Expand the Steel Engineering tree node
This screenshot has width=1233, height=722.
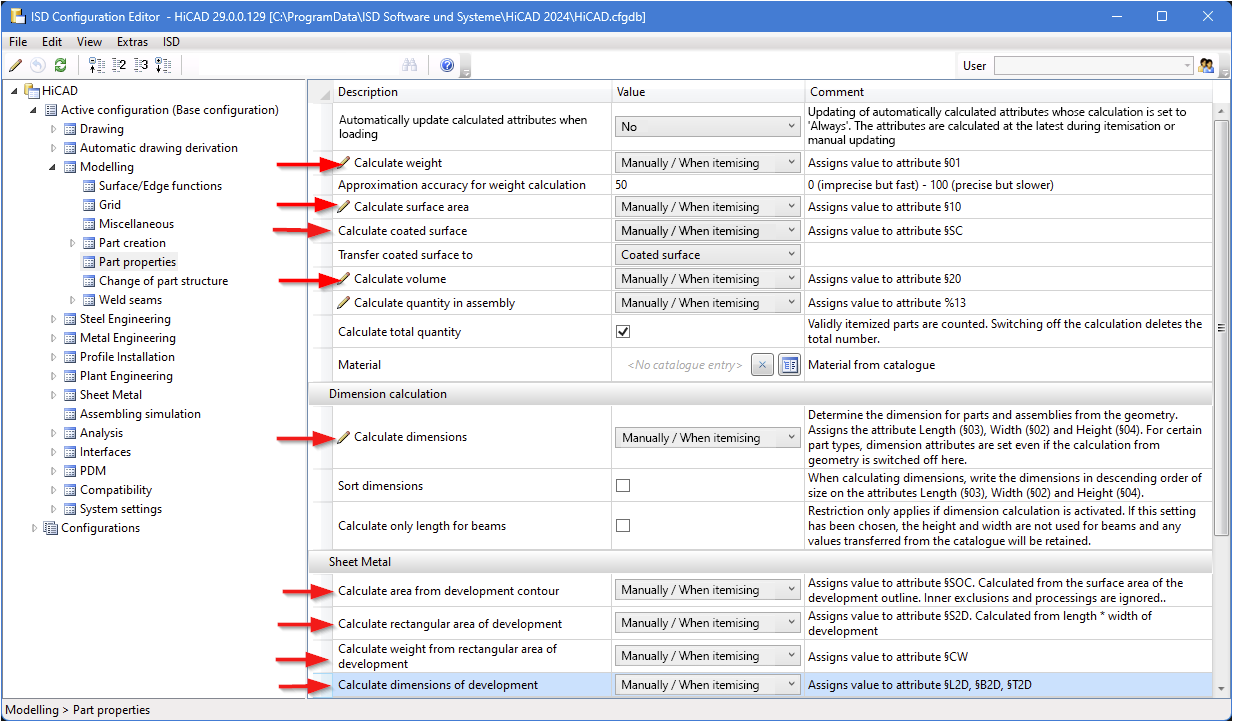(x=54, y=319)
